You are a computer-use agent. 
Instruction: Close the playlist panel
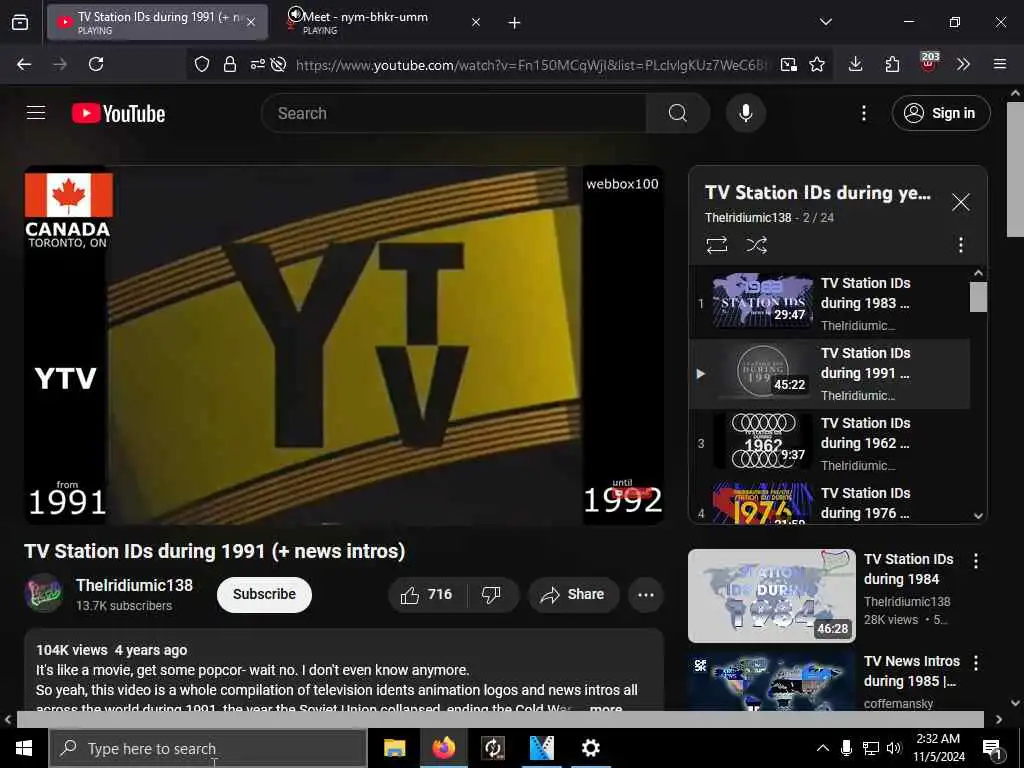pyautogui.click(x=961, y=202)
